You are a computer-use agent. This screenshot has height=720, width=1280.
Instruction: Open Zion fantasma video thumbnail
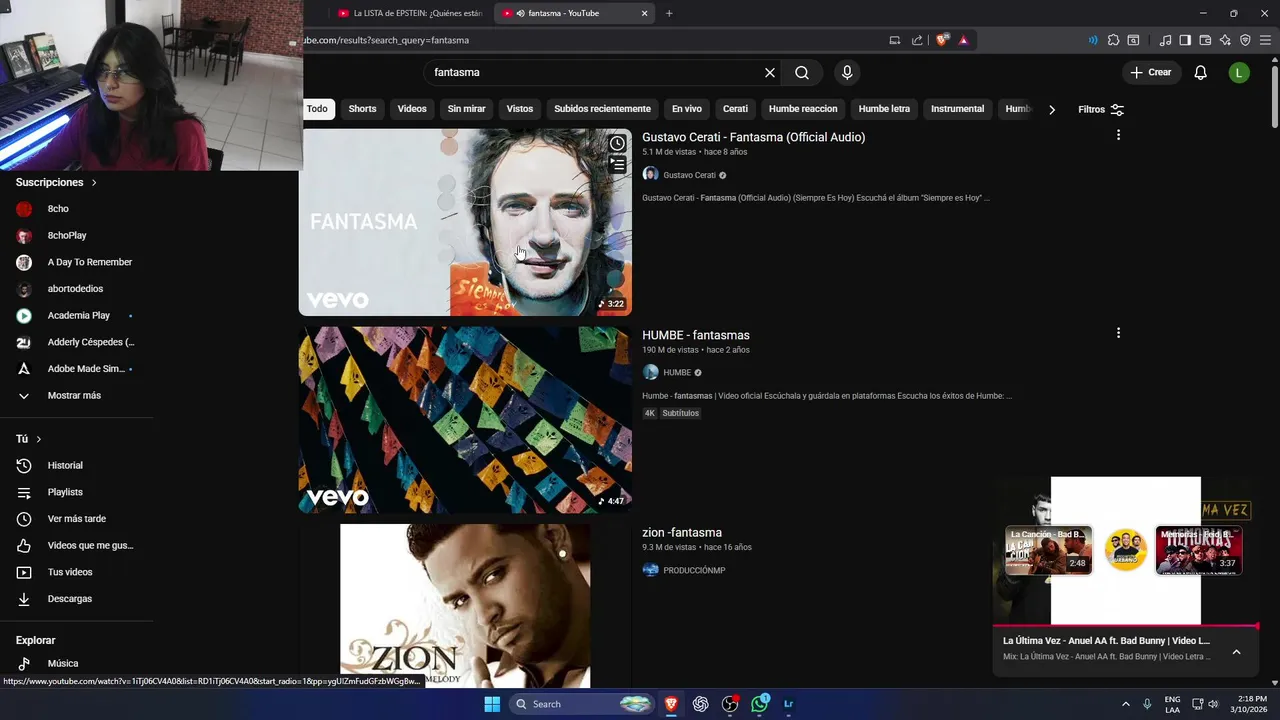pyautogui.click(x=465, y=606)
